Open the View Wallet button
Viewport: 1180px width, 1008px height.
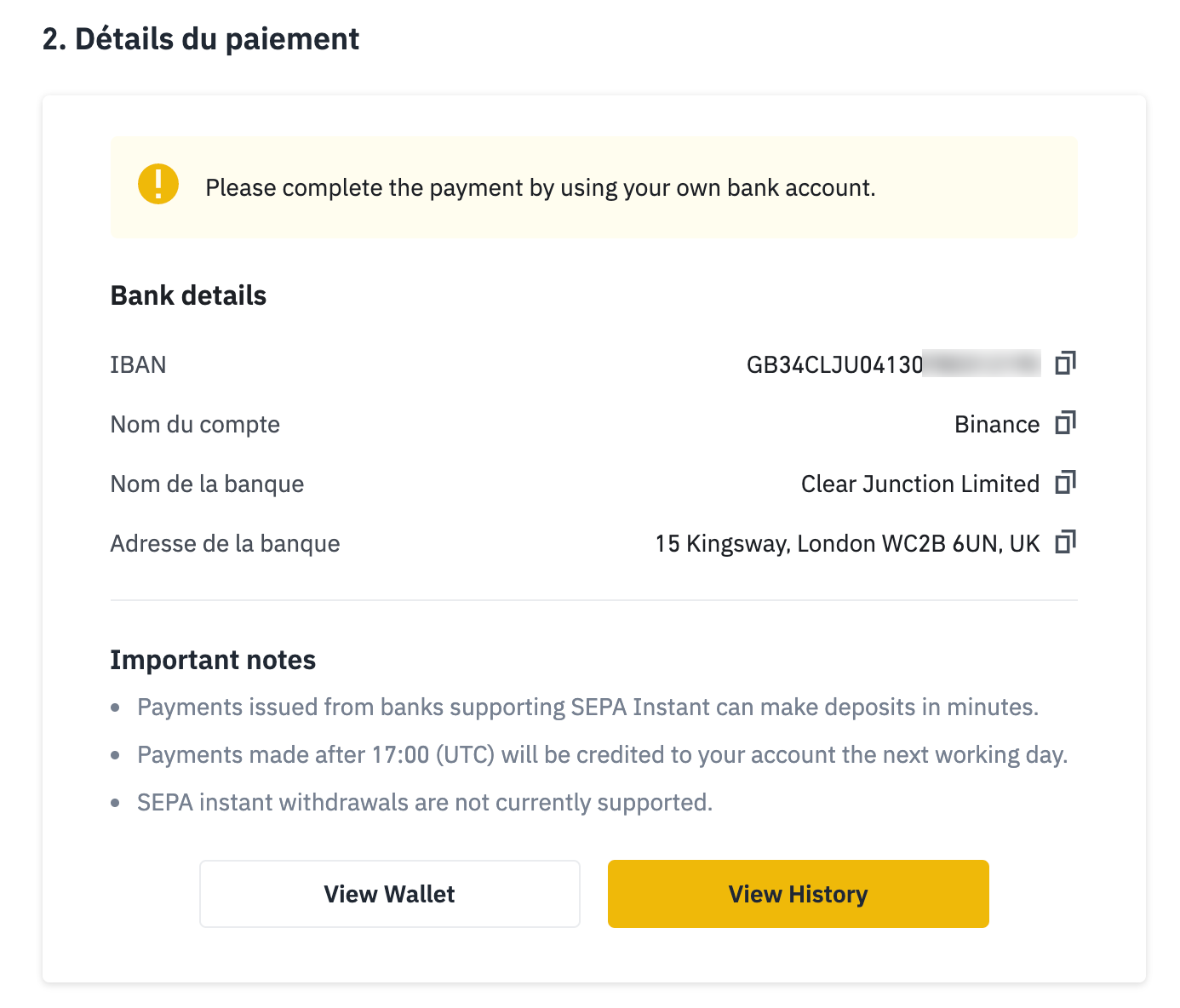coord(390,894)
